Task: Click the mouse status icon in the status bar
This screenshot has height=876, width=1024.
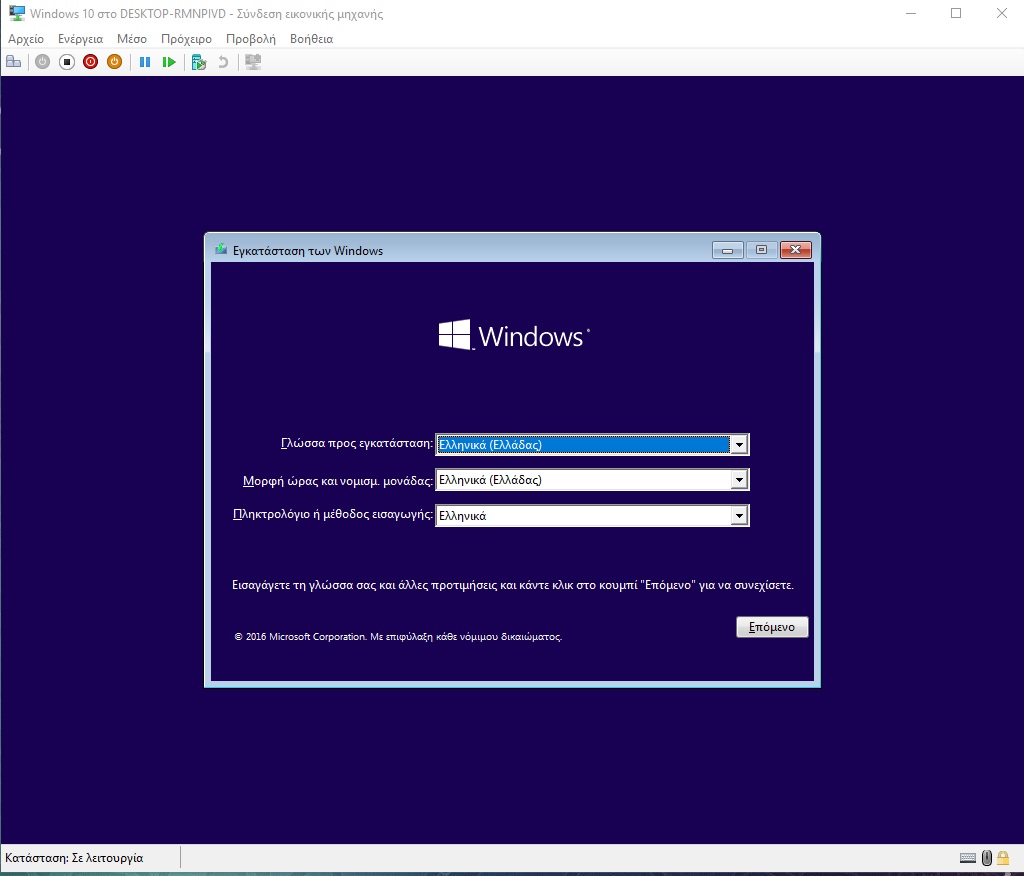Action: (x=987, y=858)
